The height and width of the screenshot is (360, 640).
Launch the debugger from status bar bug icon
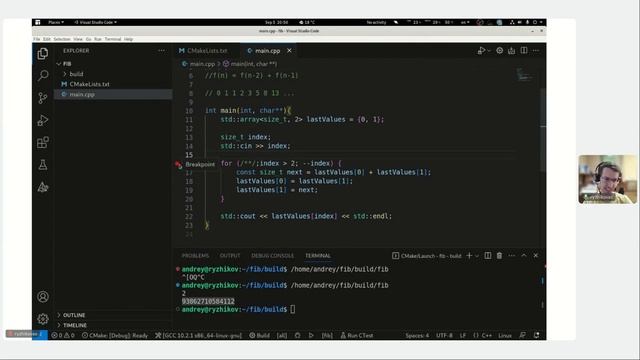coord(298,336)
